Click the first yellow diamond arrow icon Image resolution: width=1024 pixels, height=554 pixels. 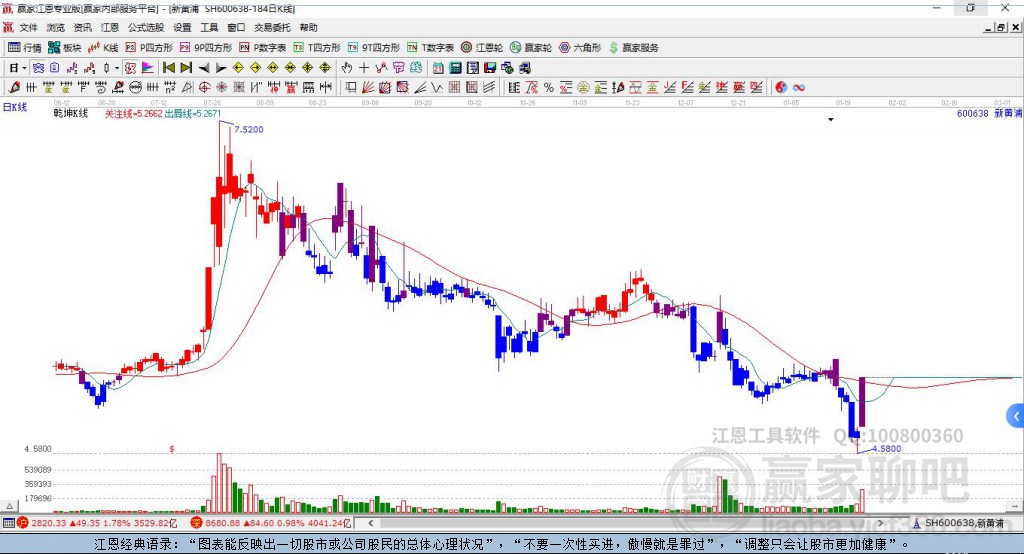click(238, 68)
